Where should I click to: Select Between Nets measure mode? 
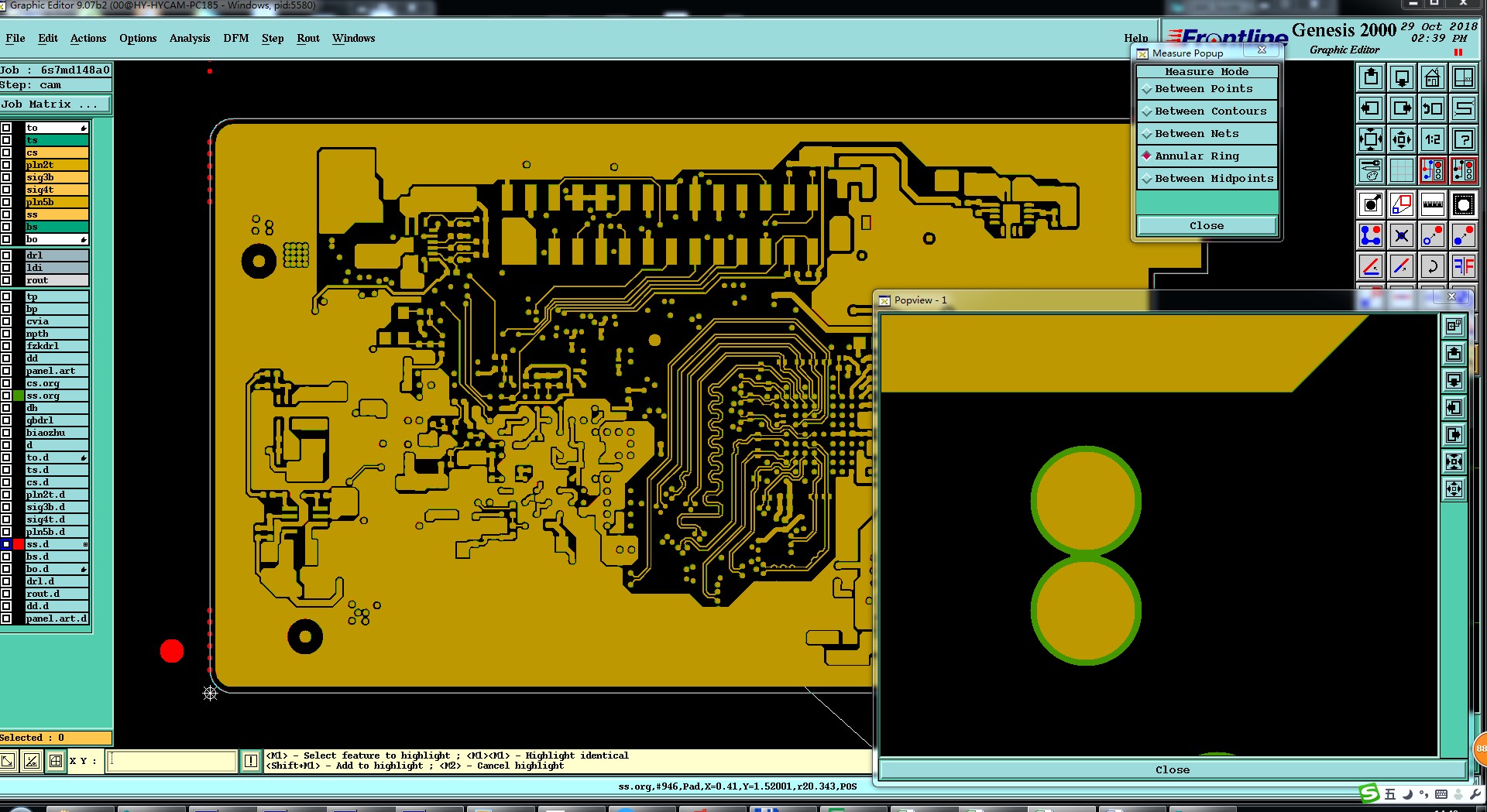1207,134
